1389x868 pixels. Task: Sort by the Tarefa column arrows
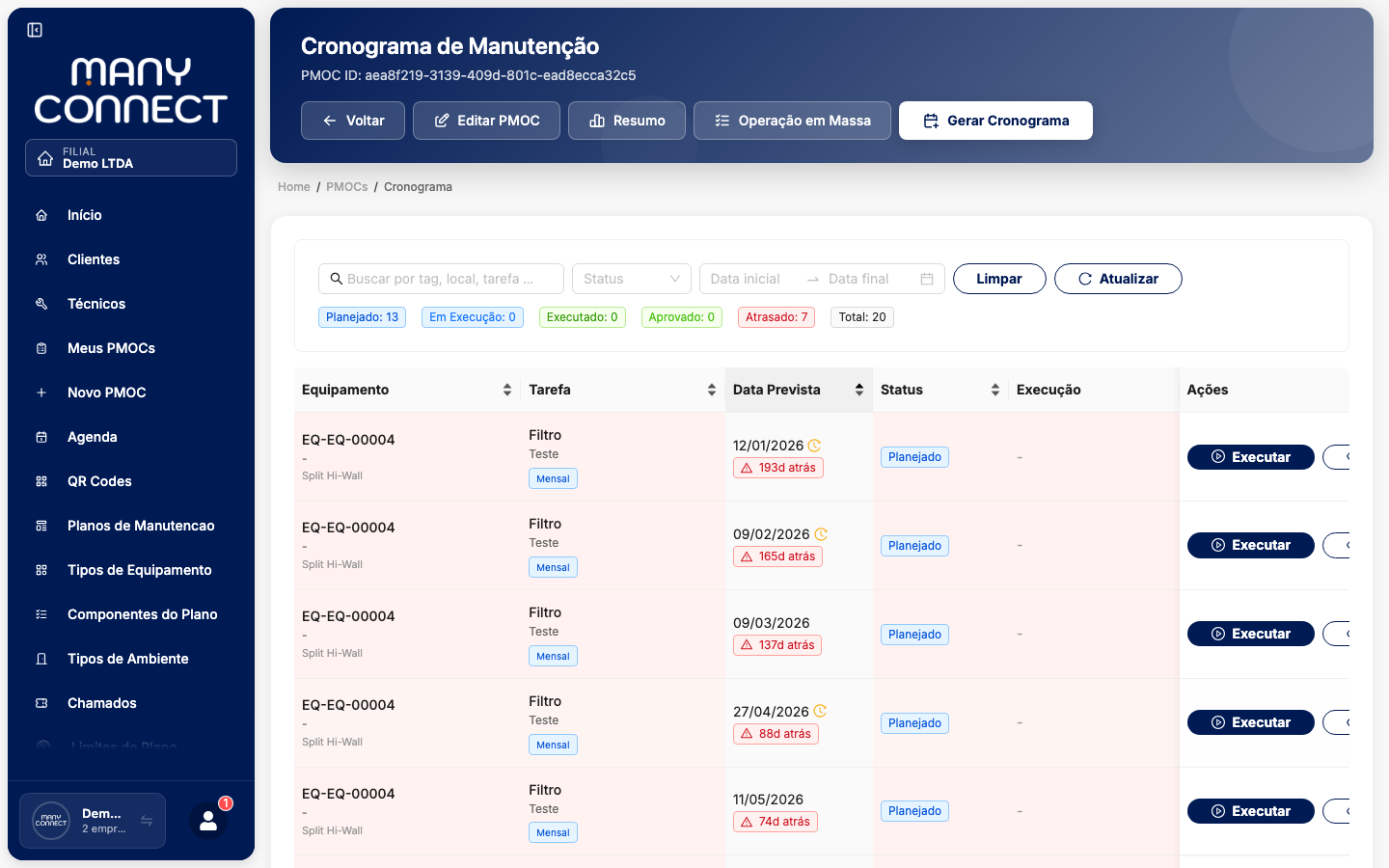click(x=712, y=390)
